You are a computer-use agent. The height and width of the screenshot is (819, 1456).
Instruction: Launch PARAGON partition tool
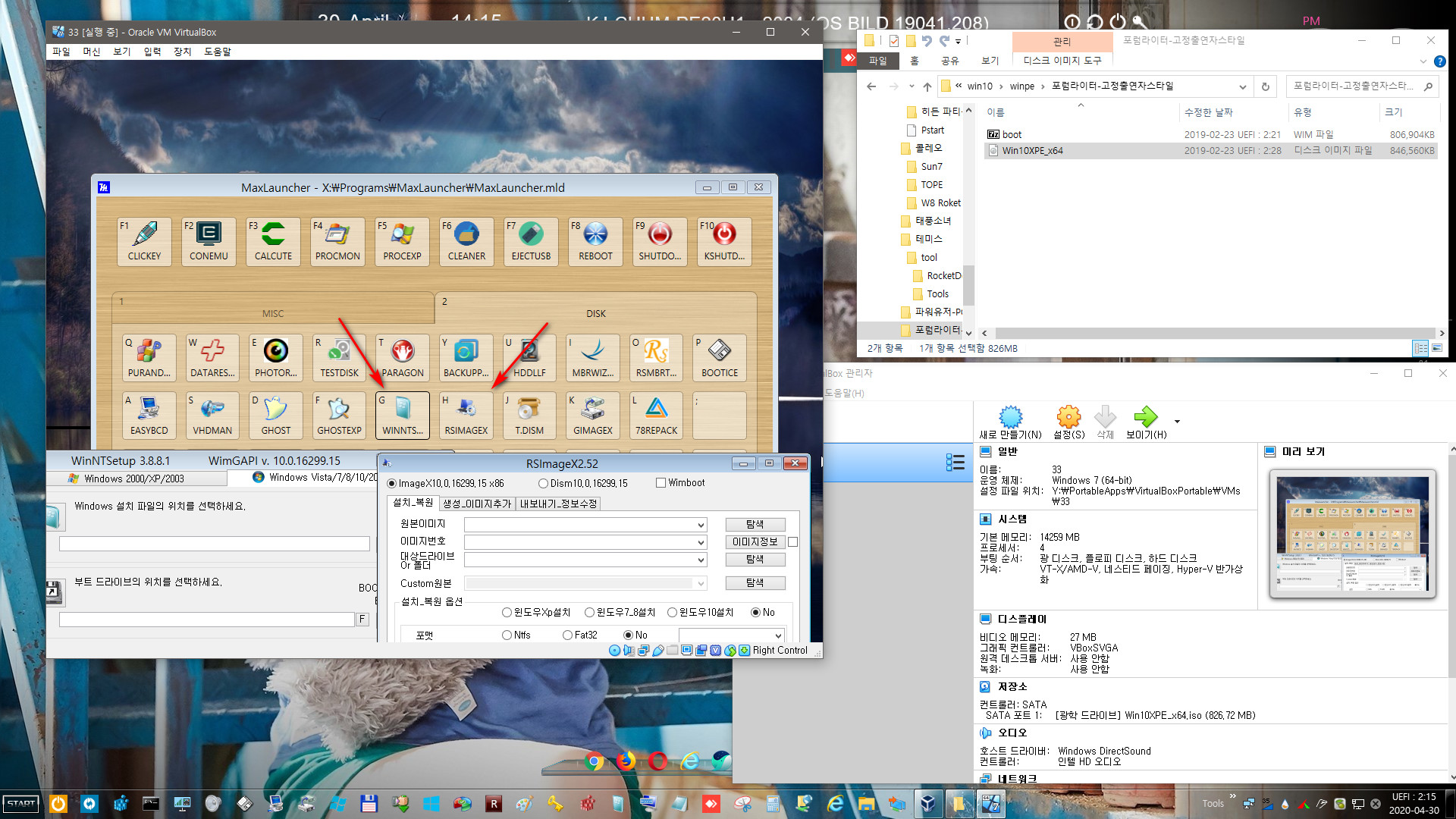pyautogui.click(x=403, y=357)
